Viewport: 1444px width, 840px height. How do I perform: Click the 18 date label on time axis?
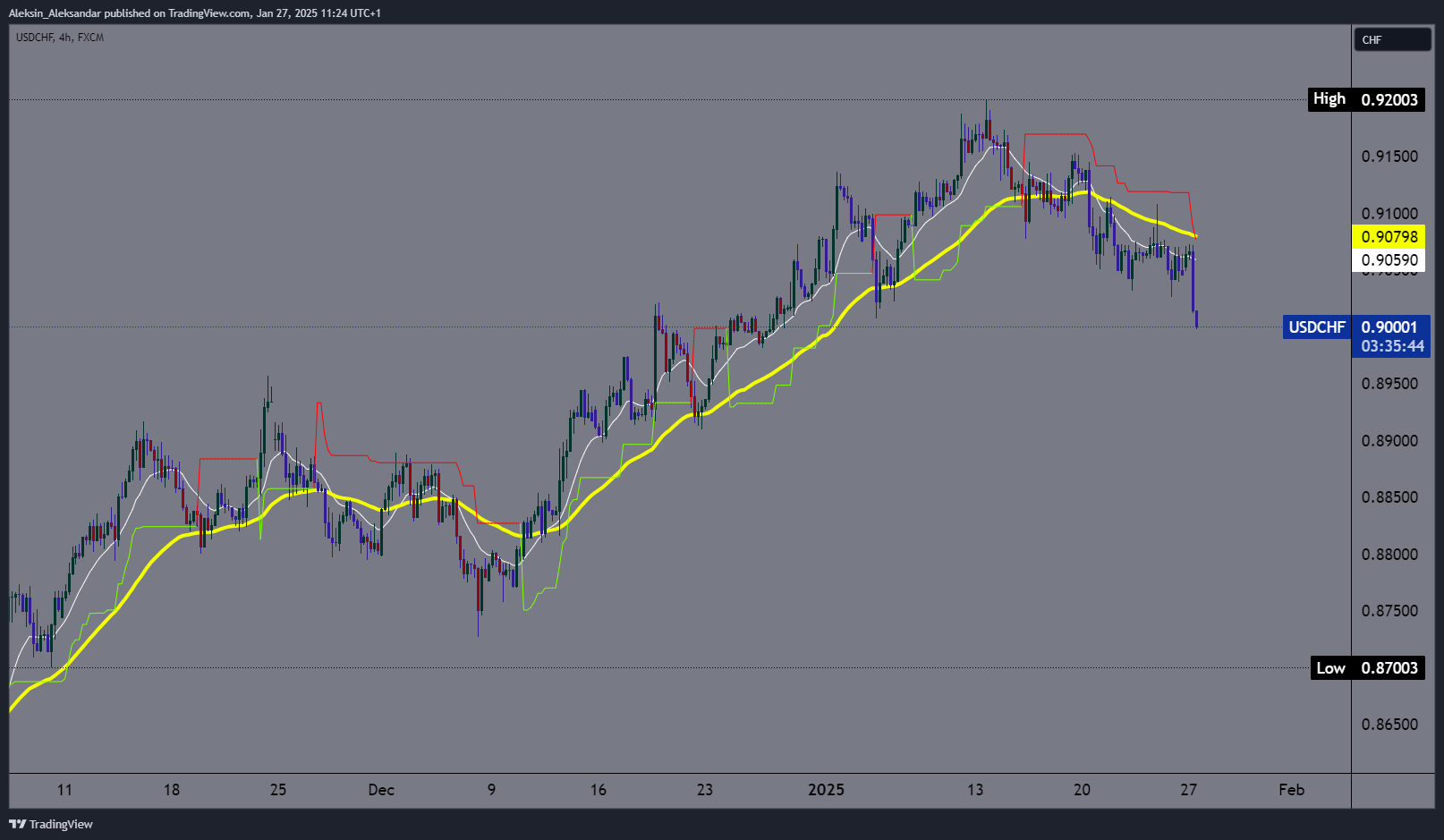(x=172, y=790)
